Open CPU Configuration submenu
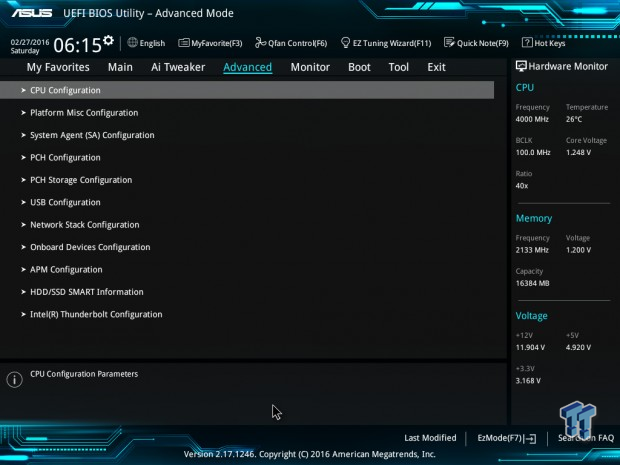620x465 pixels. point(247,90)
